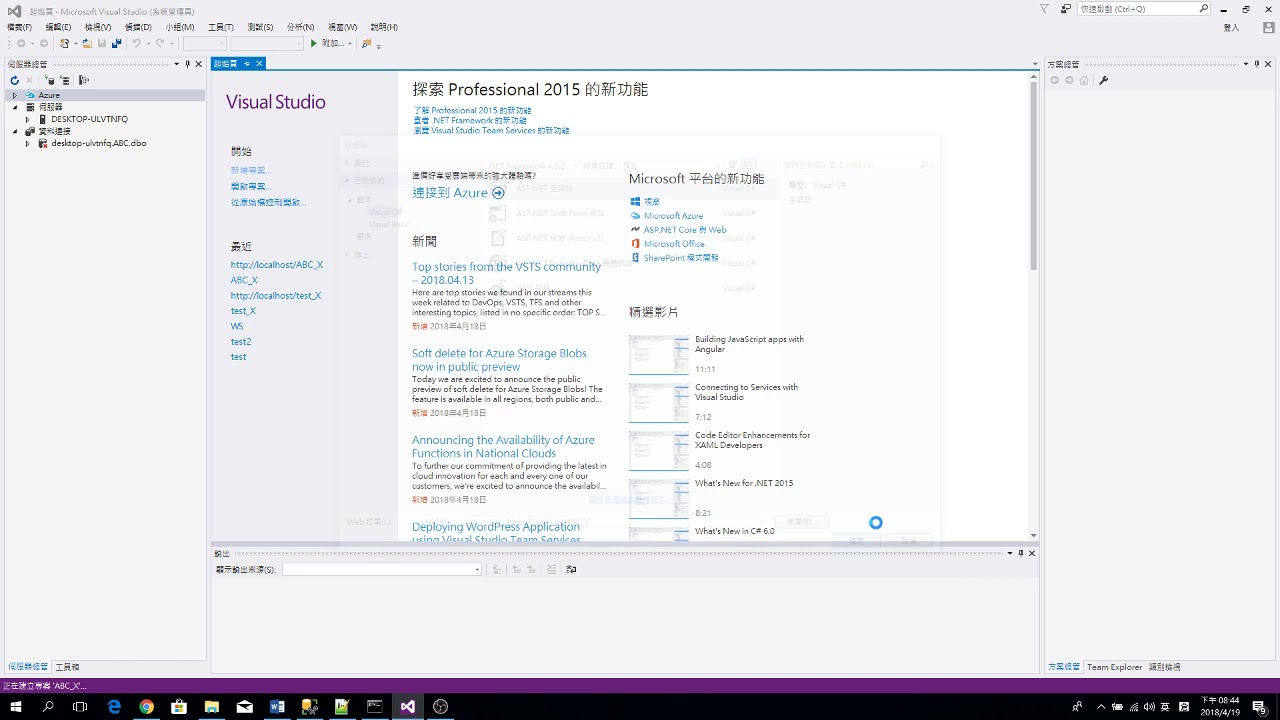The height and width of the screenshot is (720, 1280).
Task: Expand the Azure node in Server Explorer
Action: point(14,95)
